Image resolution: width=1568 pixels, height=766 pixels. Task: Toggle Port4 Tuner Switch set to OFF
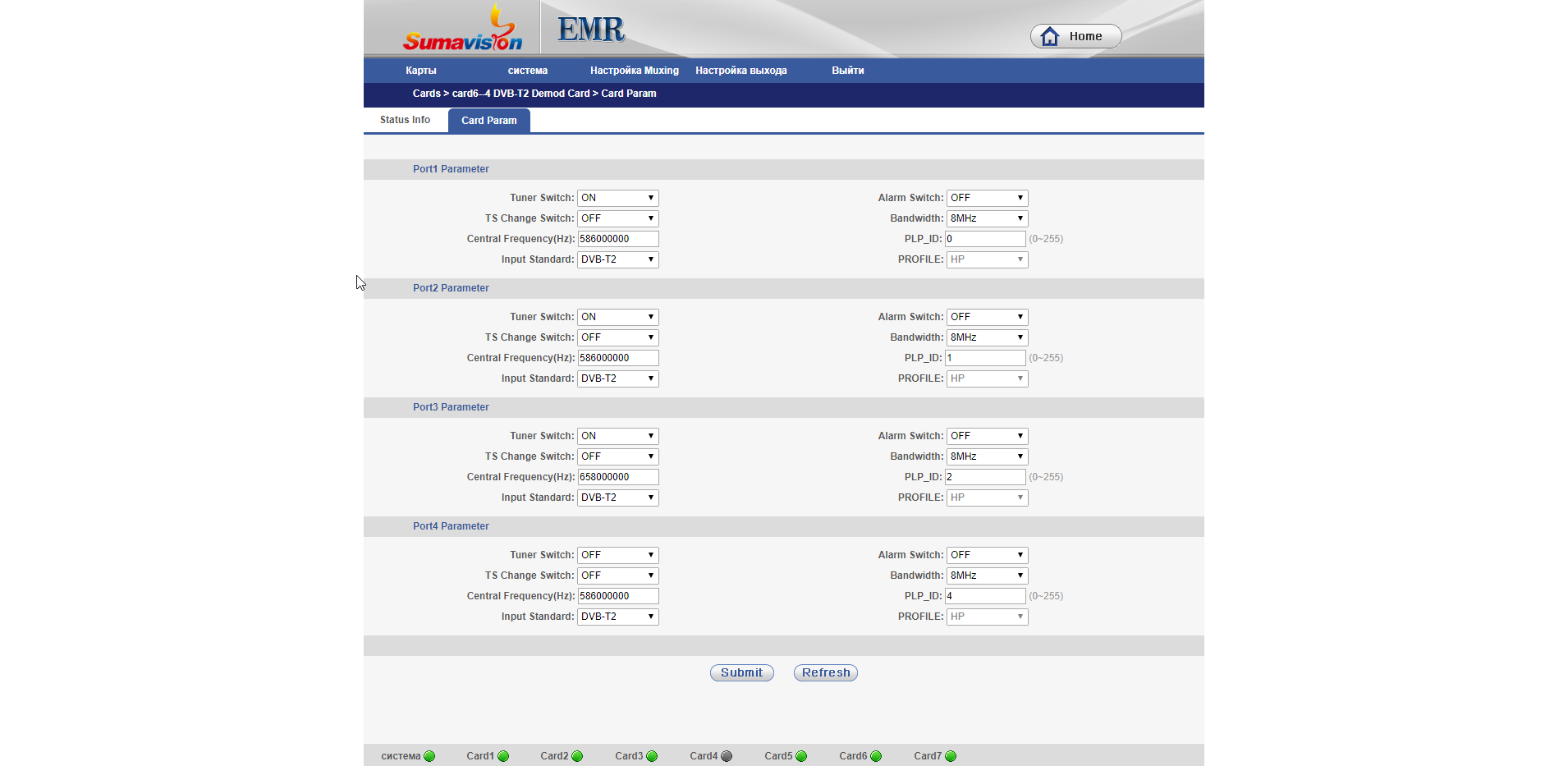[x=618, y=555]
